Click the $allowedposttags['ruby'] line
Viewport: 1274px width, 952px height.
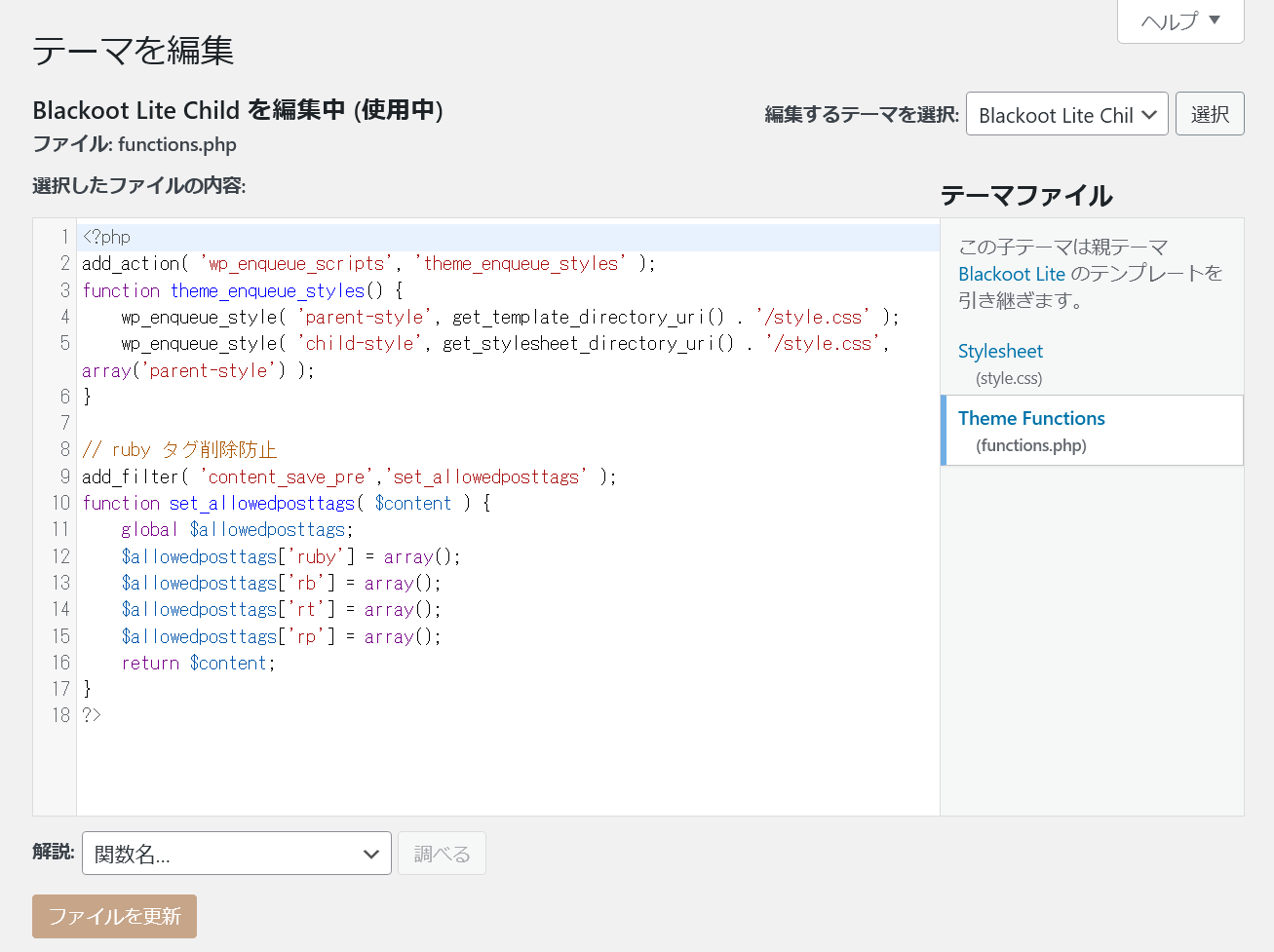(290, 556)
